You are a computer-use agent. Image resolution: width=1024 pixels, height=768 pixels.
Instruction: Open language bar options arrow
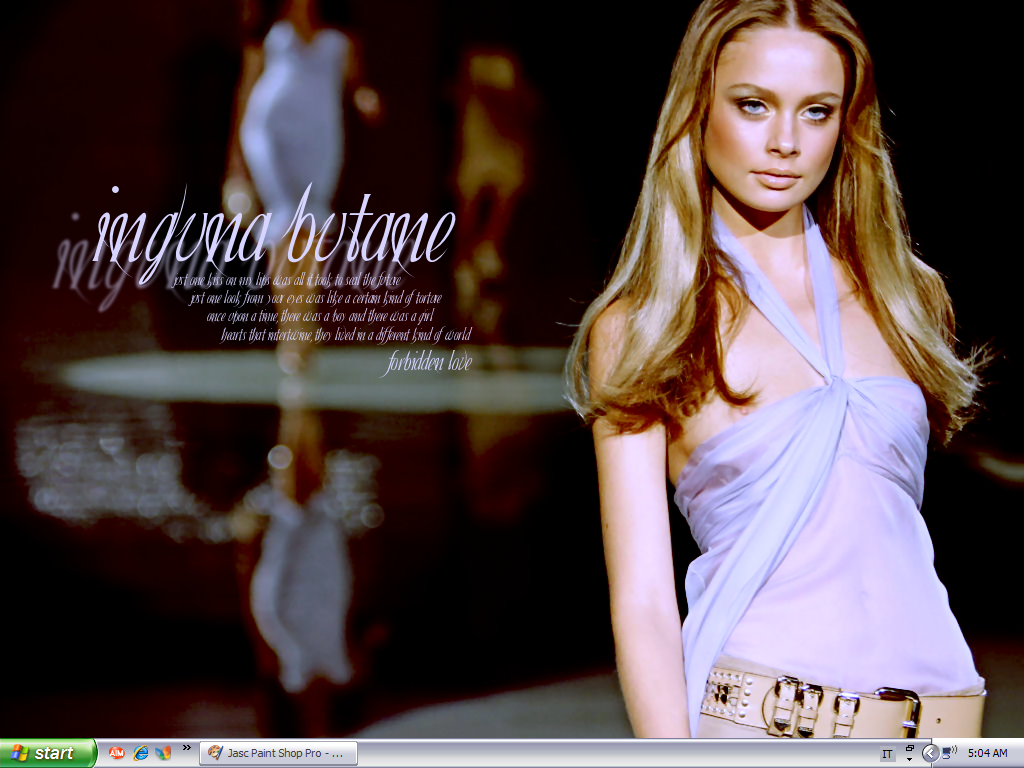click(910, 759)
